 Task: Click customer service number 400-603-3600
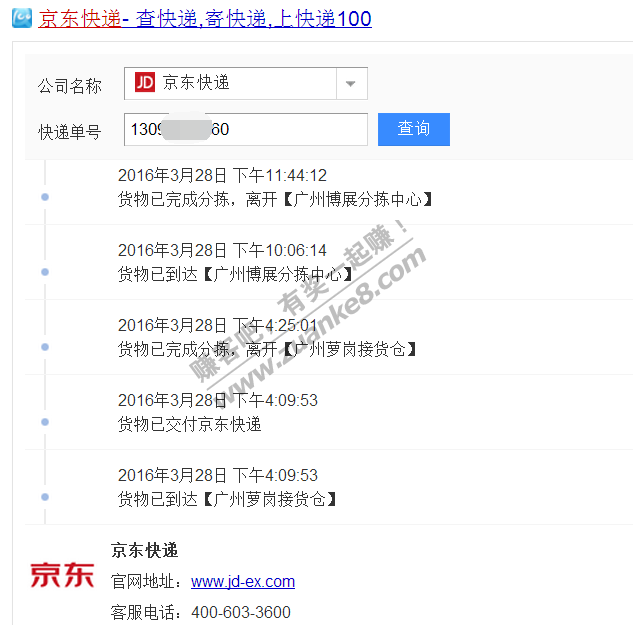point(241,612)
